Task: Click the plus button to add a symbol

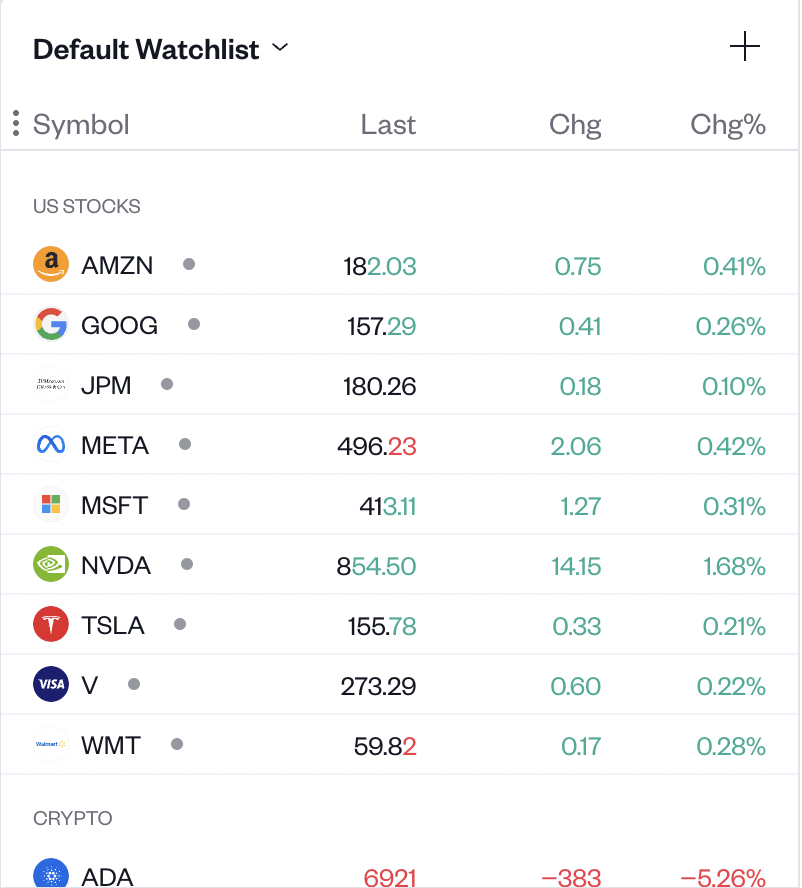Action: click(x=744, y=46)
